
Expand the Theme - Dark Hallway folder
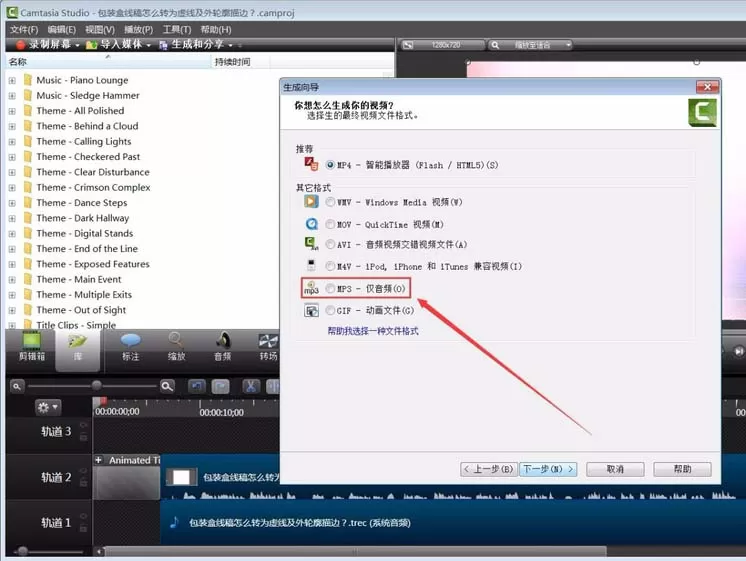point(12,218)
